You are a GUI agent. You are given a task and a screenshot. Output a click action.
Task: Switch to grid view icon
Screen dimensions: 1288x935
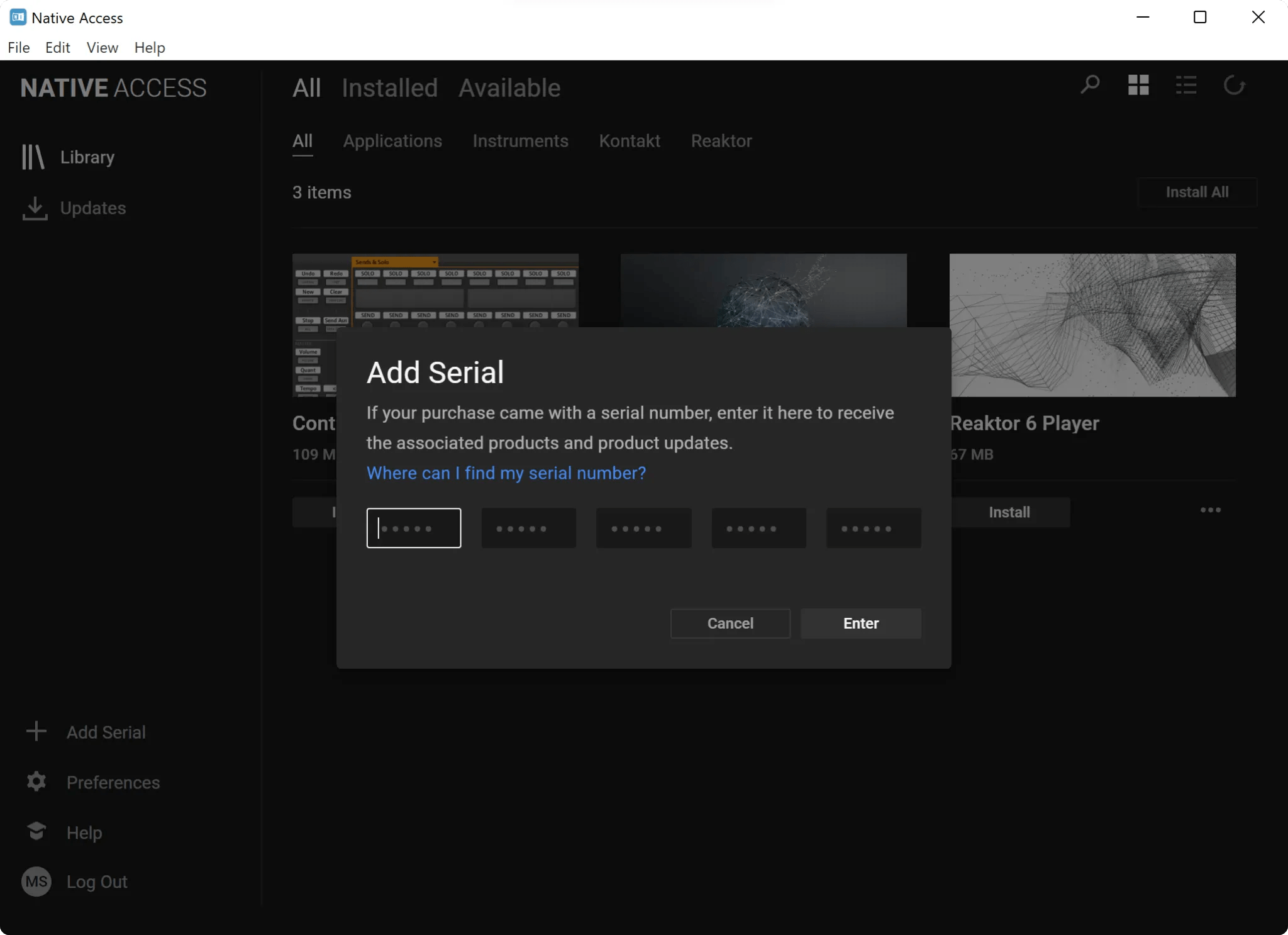[x=1138, y=85]
